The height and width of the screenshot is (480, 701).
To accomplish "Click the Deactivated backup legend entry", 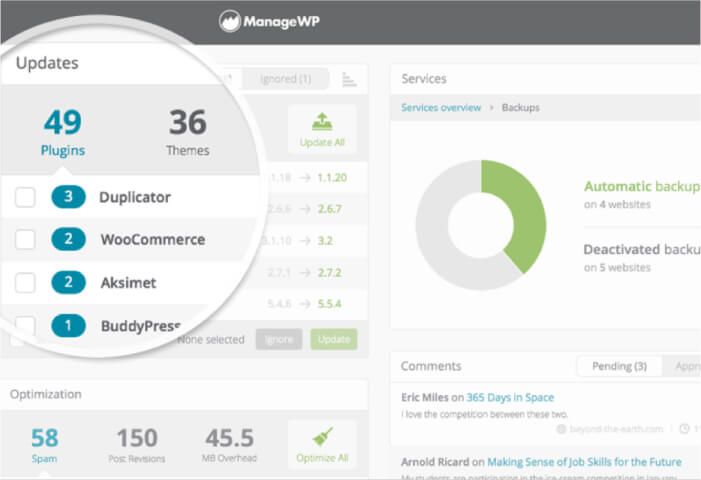I will 642,257.
